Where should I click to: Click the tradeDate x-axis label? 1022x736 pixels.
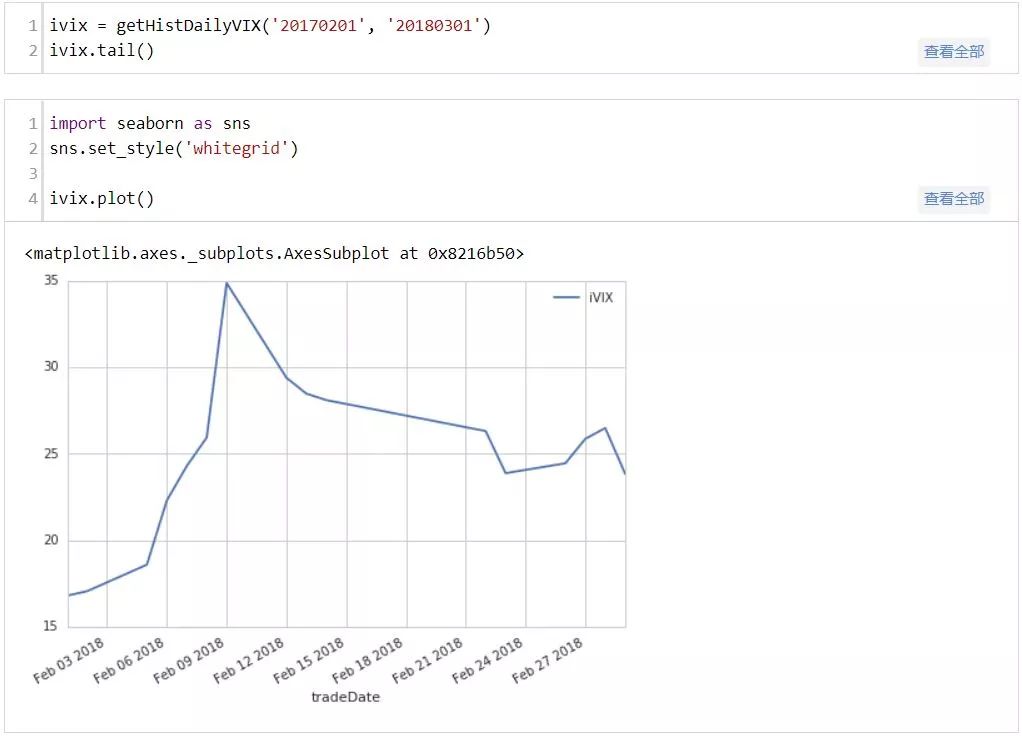(x=345, y=696)
